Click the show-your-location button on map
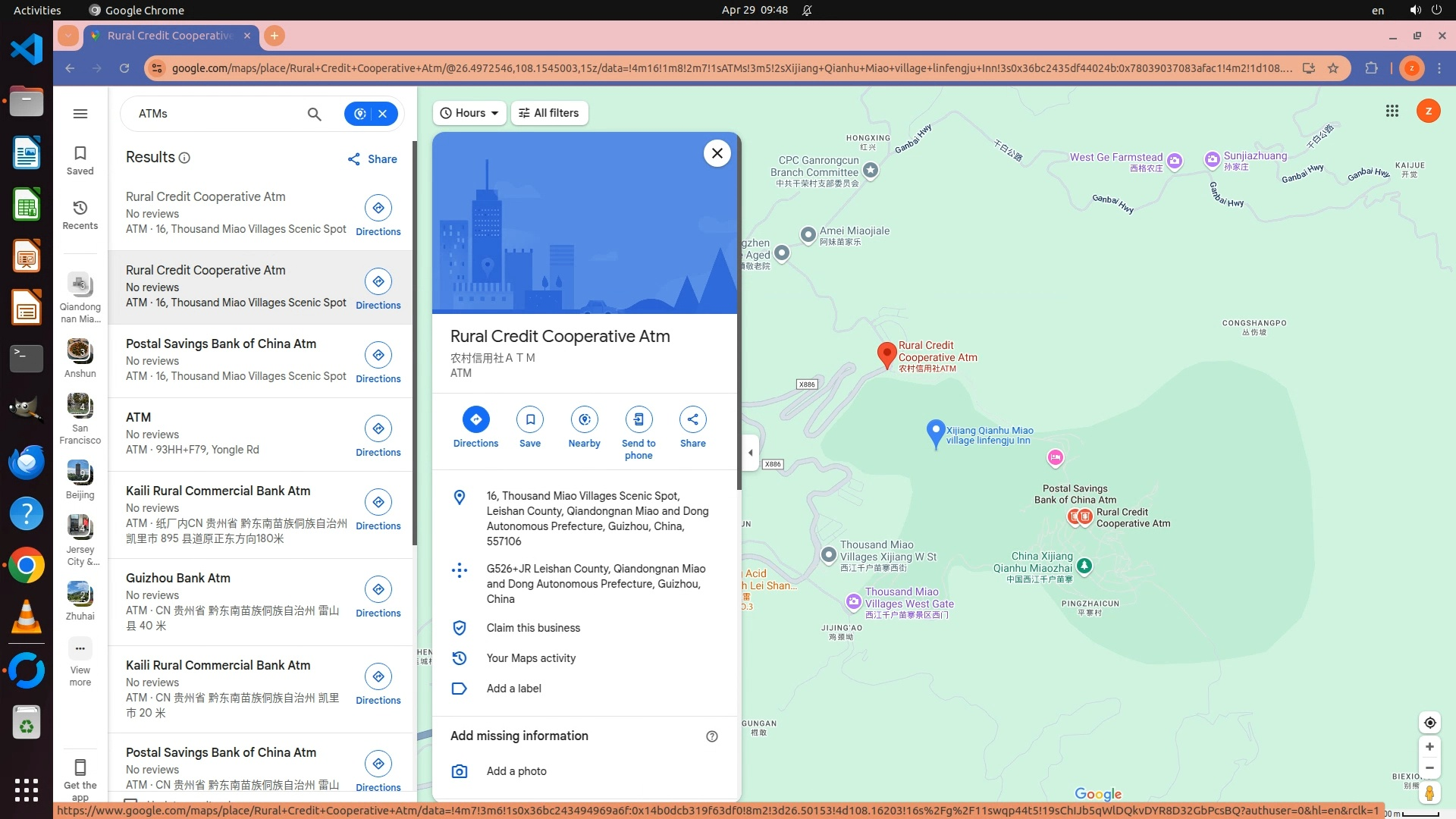The height and width of the screenshot is (819, 1456). coord(1429,723)
